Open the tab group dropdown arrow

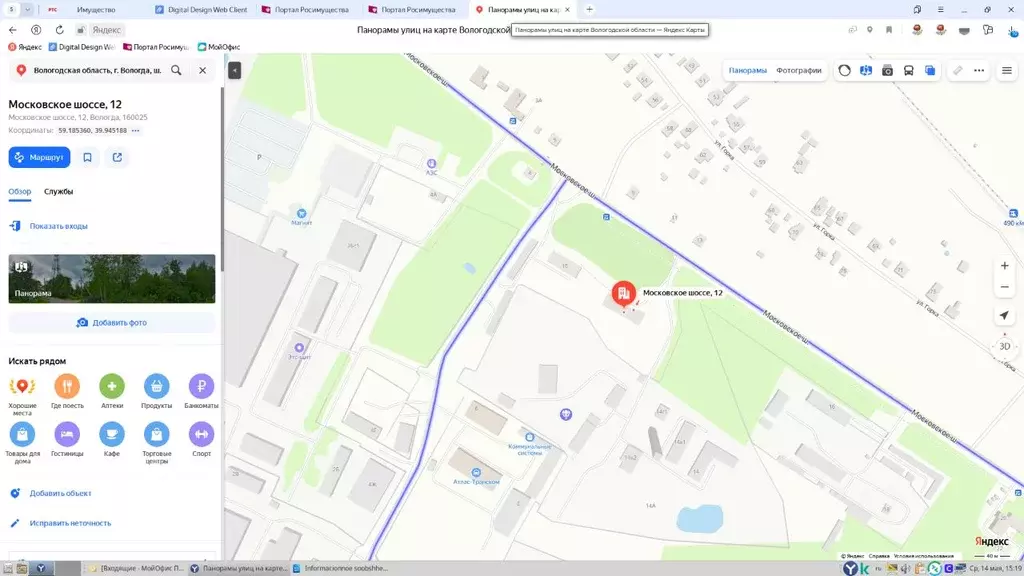pos(27,10)
